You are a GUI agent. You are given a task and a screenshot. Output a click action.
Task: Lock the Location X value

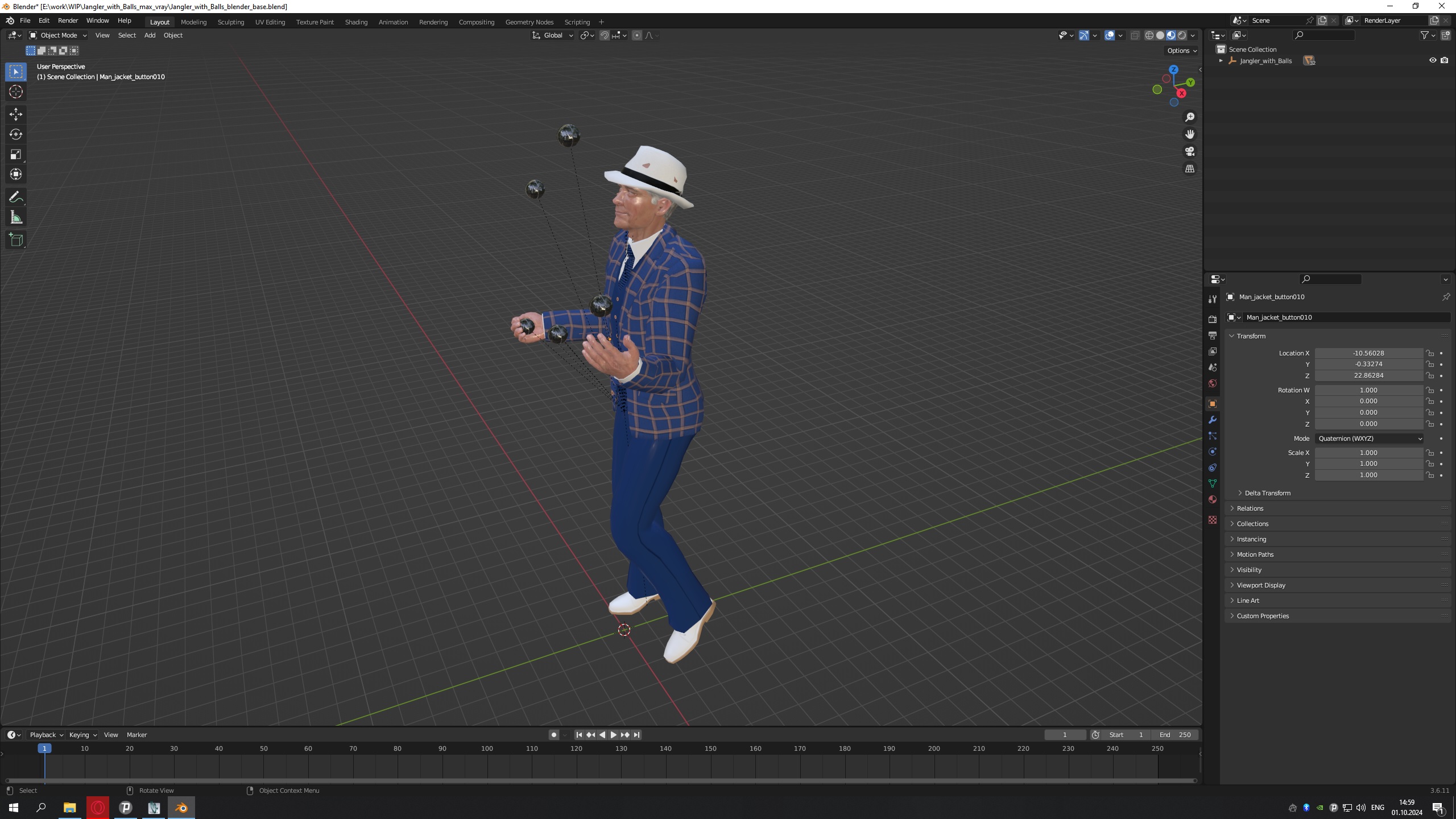pyautogui.click(x=1430, y=353)
